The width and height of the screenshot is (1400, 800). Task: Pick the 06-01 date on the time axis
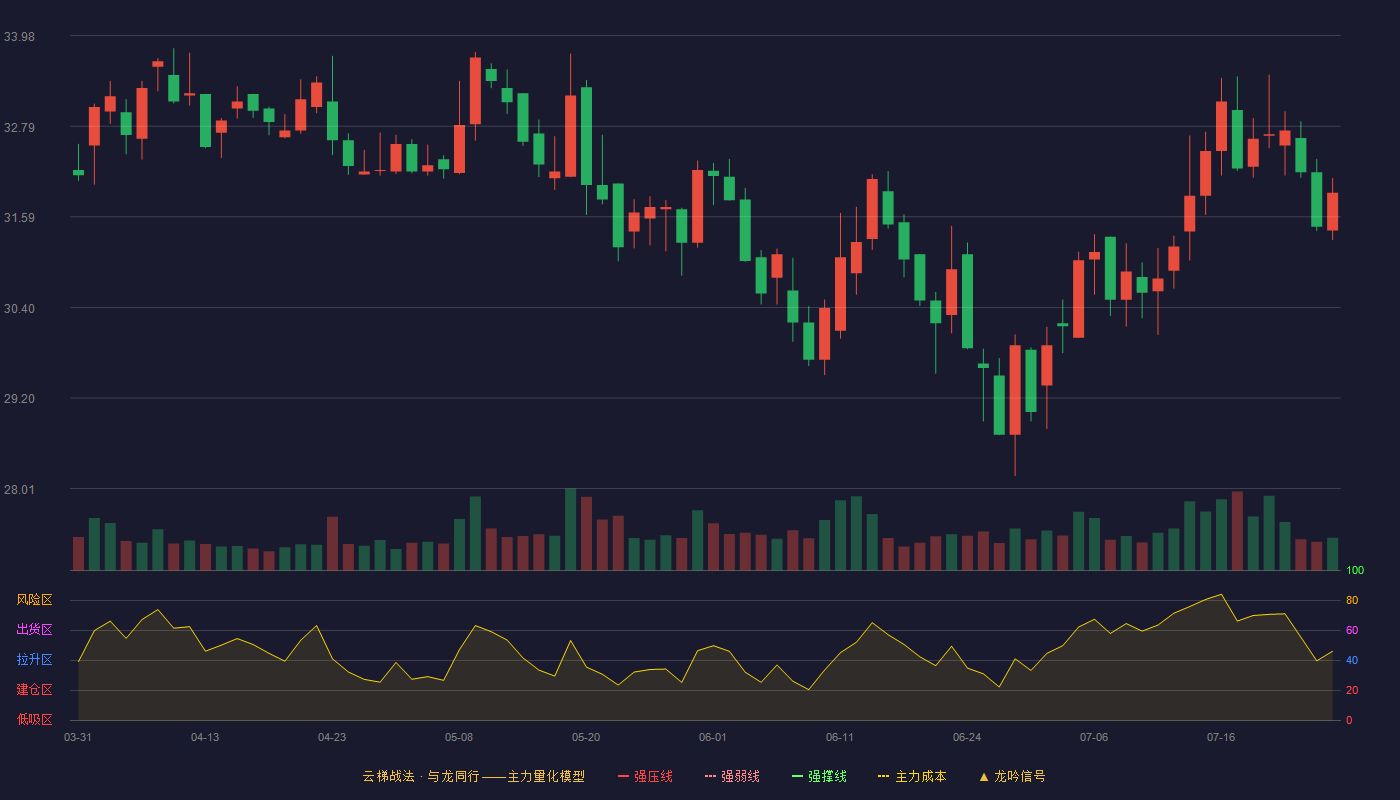(x=713, y=737)
